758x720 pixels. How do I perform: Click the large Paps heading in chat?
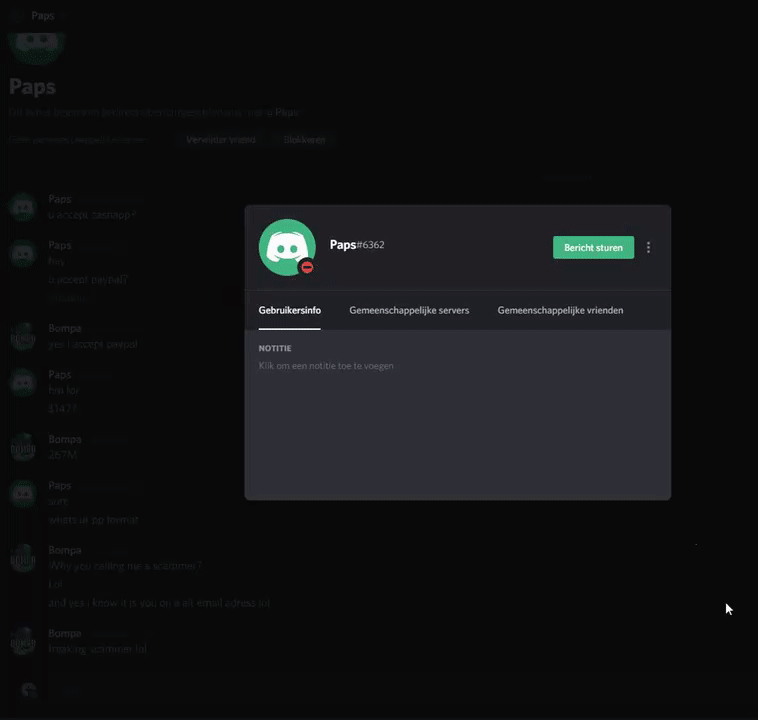click(x=32, y=87)
